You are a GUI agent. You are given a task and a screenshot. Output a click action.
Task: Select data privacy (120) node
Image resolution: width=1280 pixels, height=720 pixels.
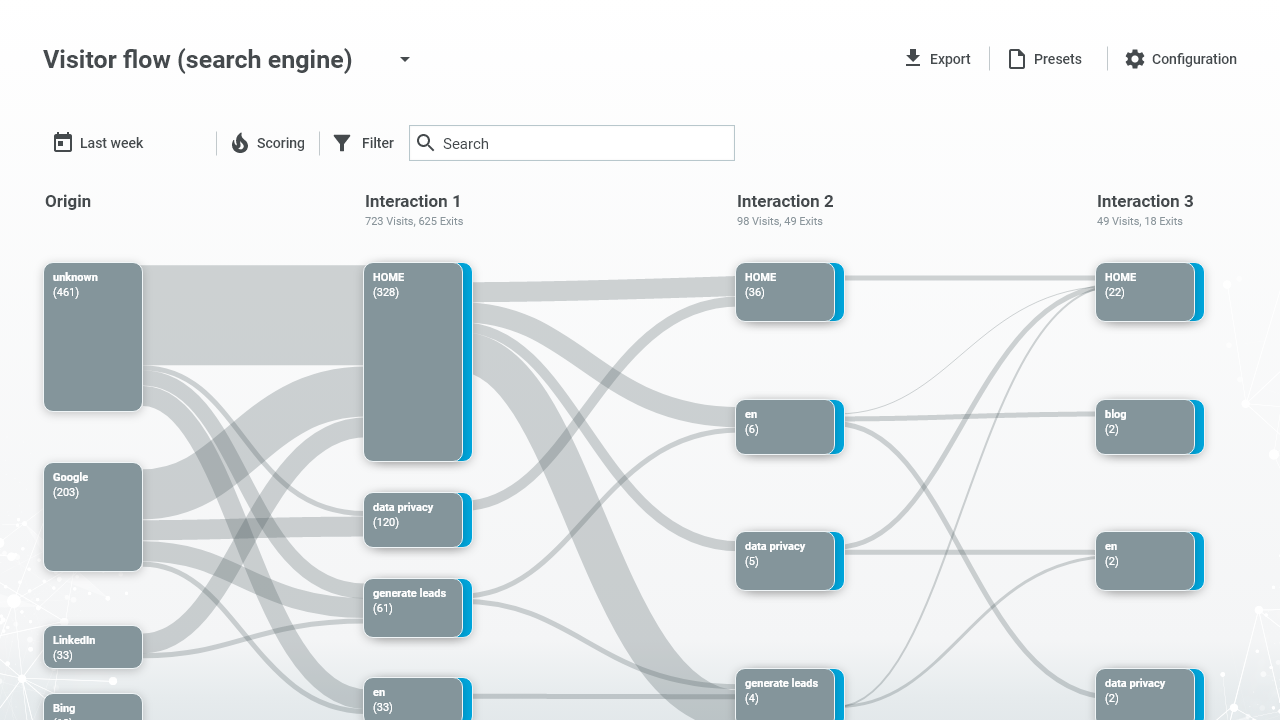(413, 520)
